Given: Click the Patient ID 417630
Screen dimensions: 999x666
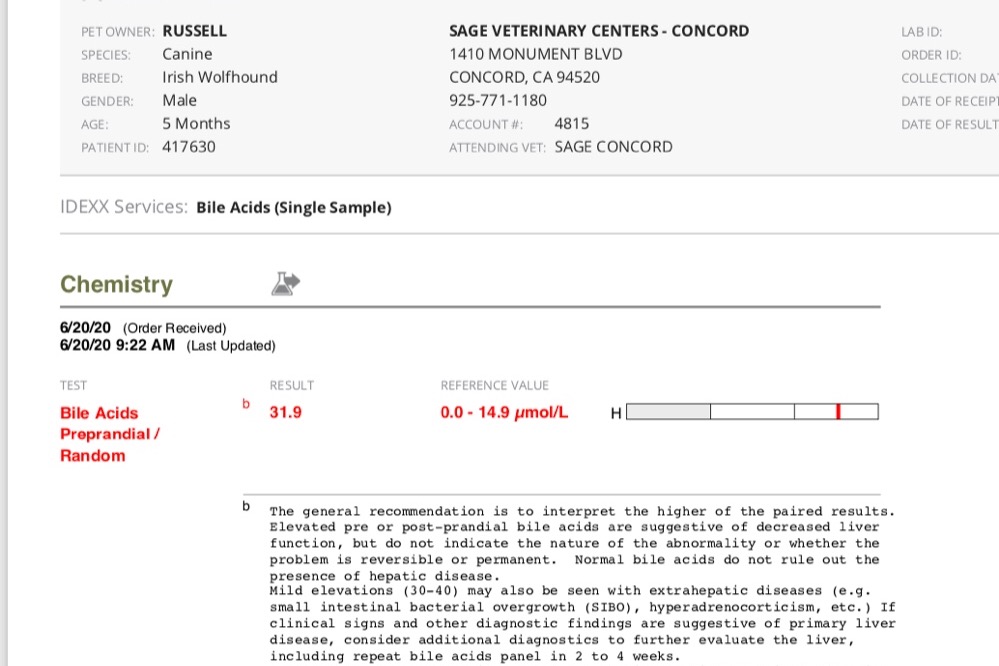Looking at the screenshot, I should pyautogui.click(x=188, y=147).
